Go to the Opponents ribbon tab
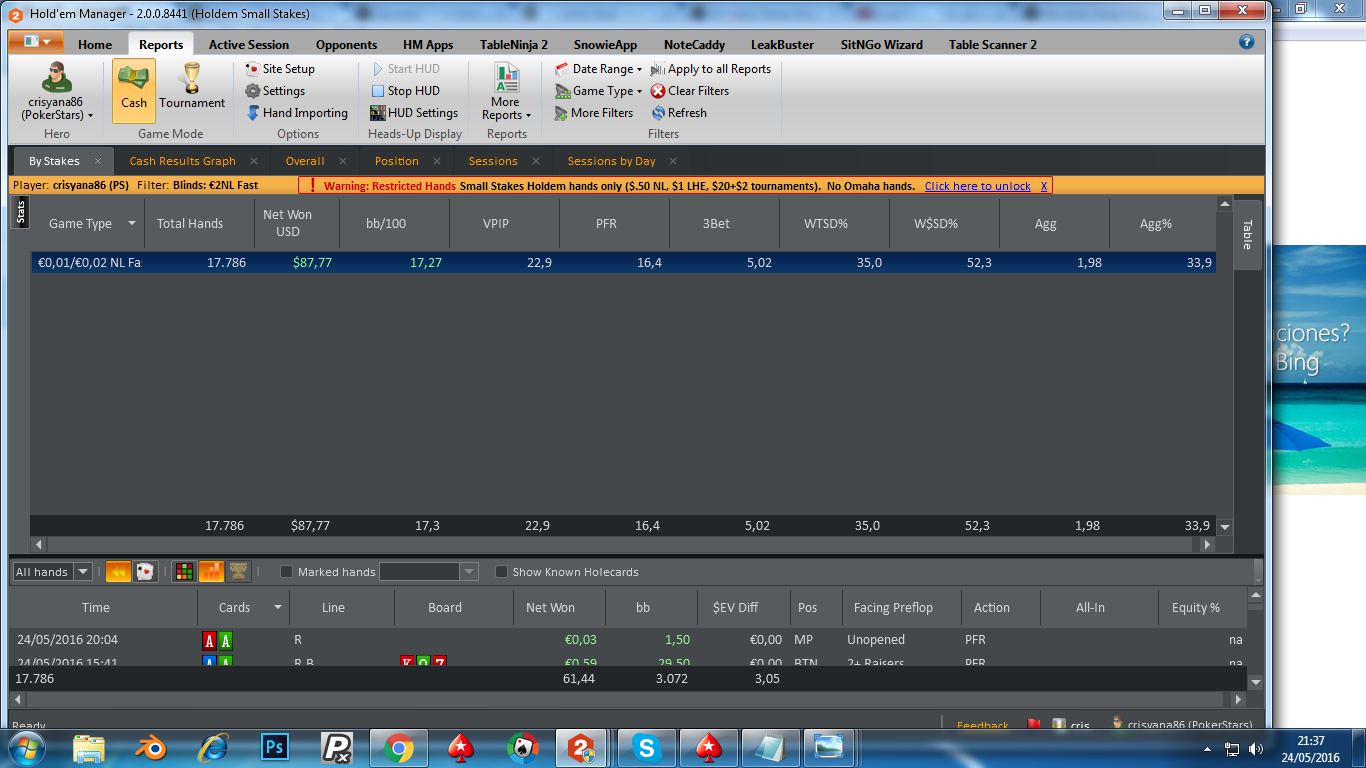Viewport: 1366px width, 768px height. 346,44
